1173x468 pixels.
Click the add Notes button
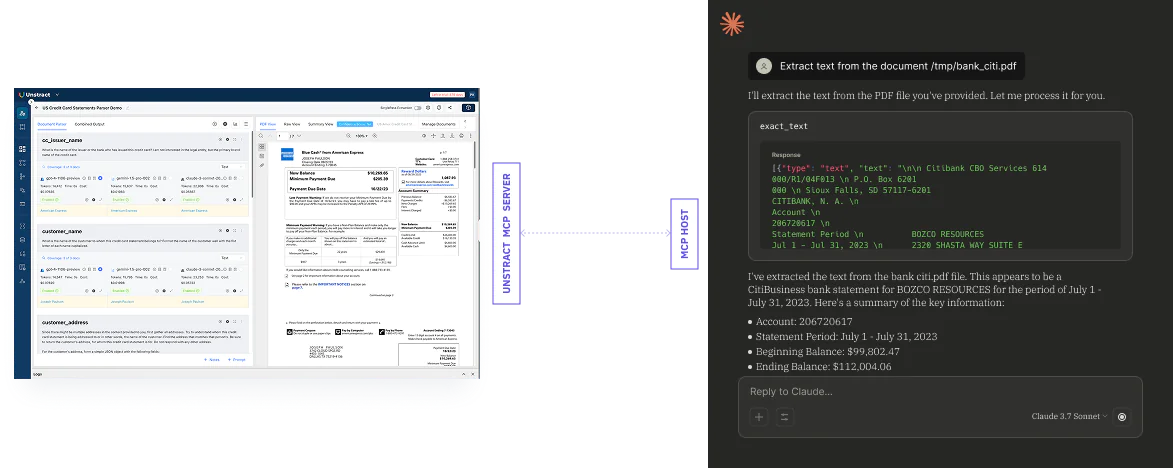pos(212,360)
